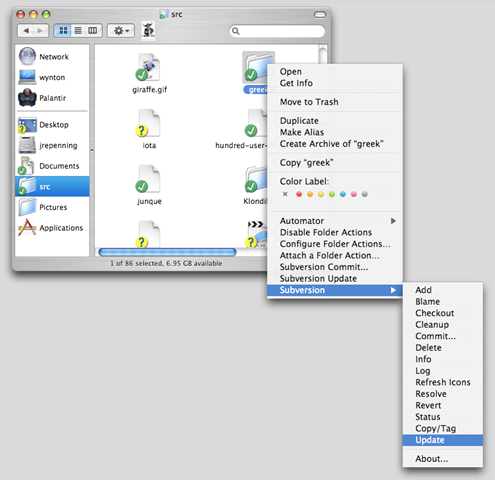
Task: Open the gear Action dropdown menu
Action: coord(121,31)
